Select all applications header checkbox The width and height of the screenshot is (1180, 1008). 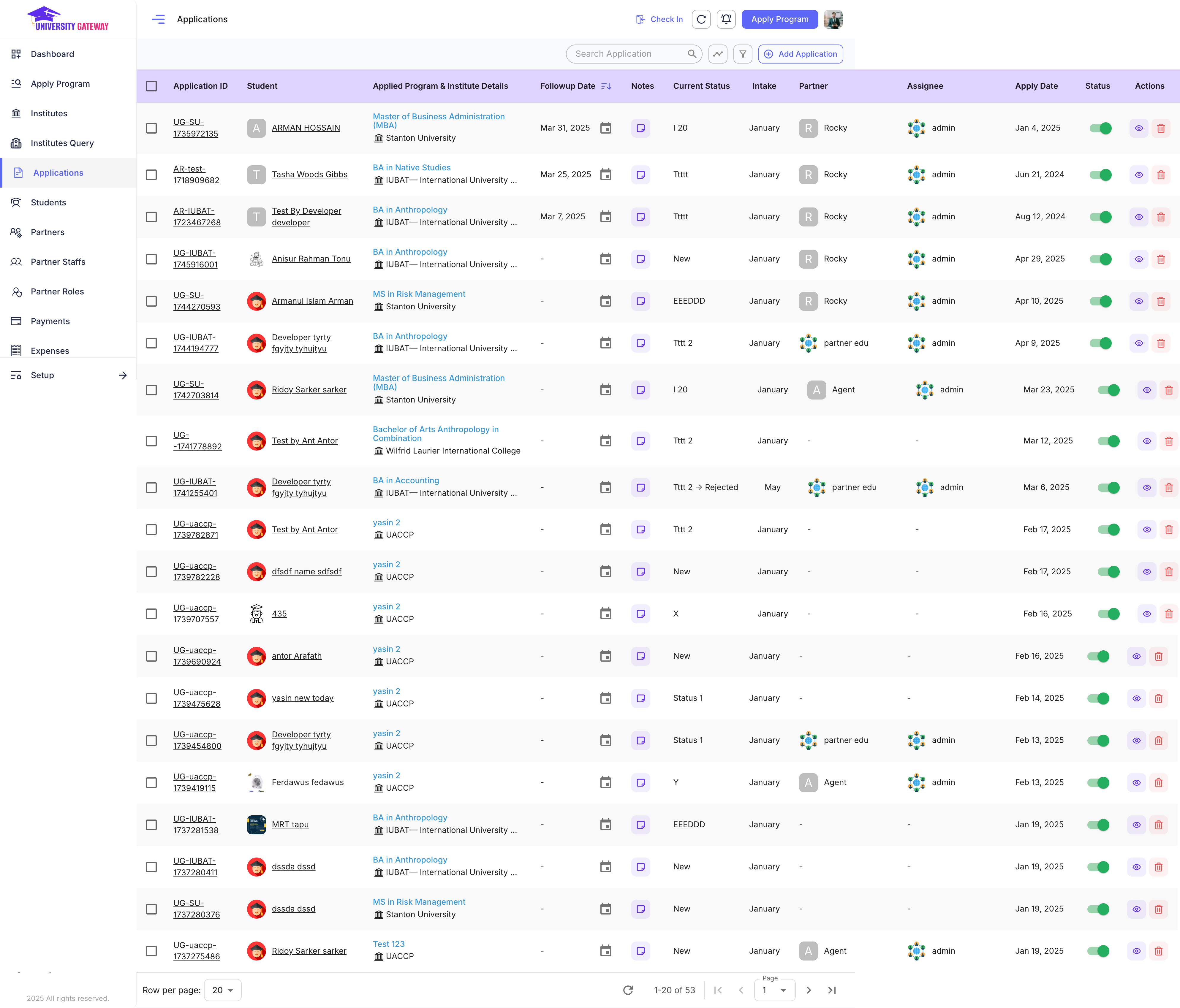tap(151, 86)
